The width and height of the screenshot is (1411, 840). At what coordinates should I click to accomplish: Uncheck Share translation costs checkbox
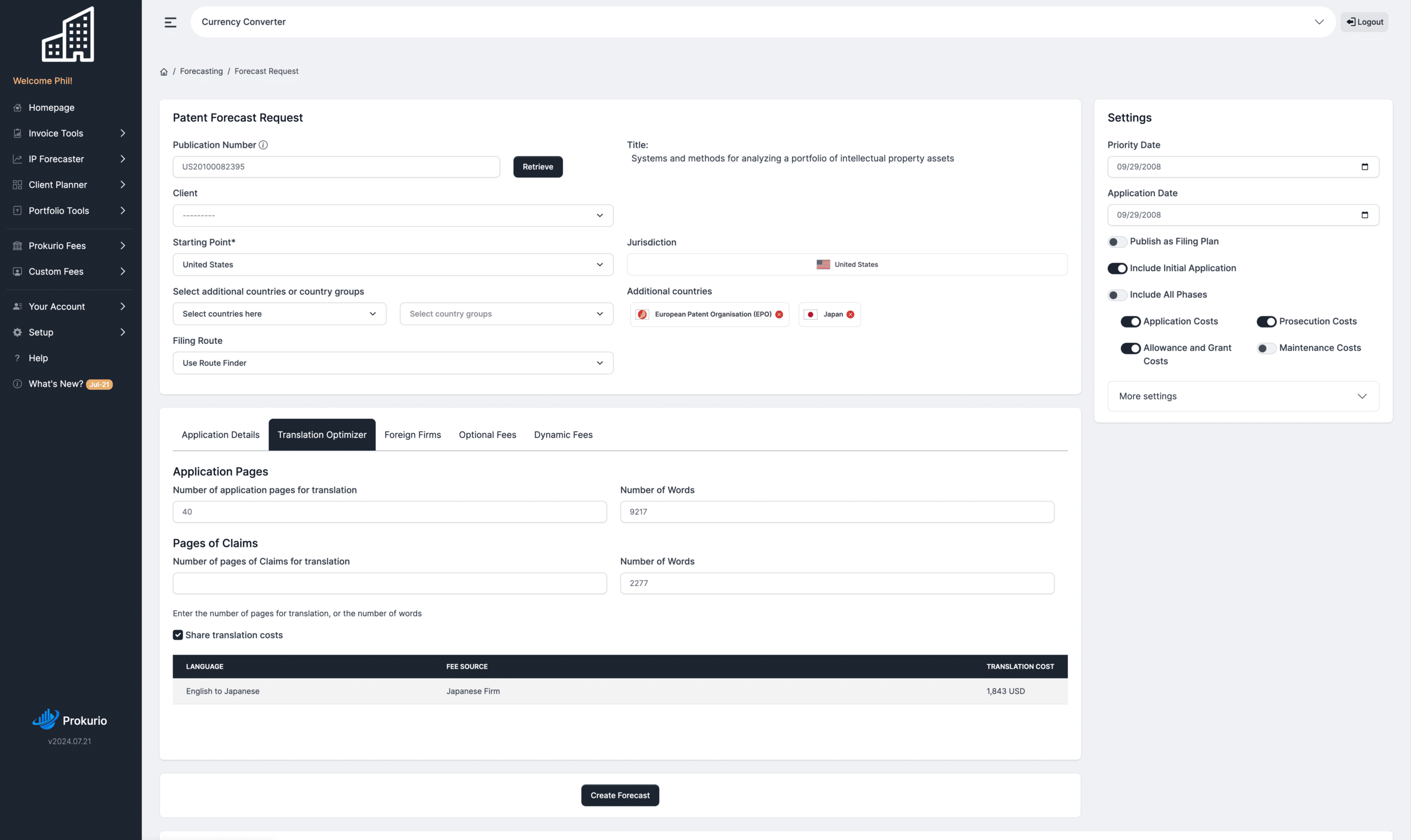tap(177, 635)
